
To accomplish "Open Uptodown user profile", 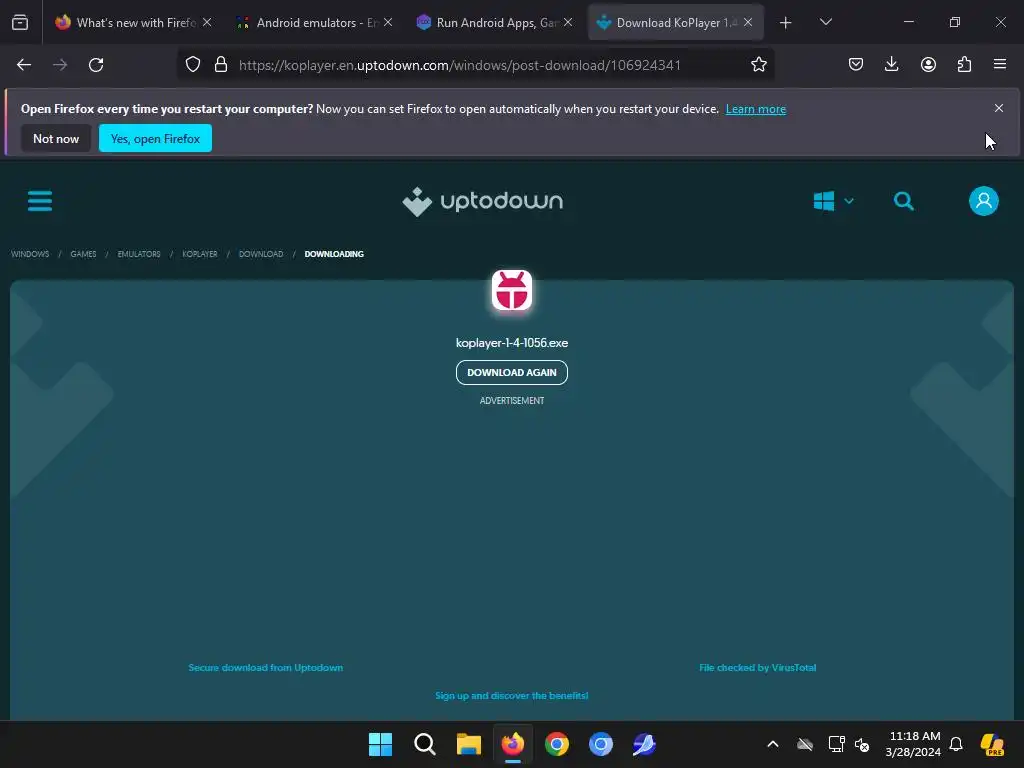I will pyautogui.click(x=984, y=201).
